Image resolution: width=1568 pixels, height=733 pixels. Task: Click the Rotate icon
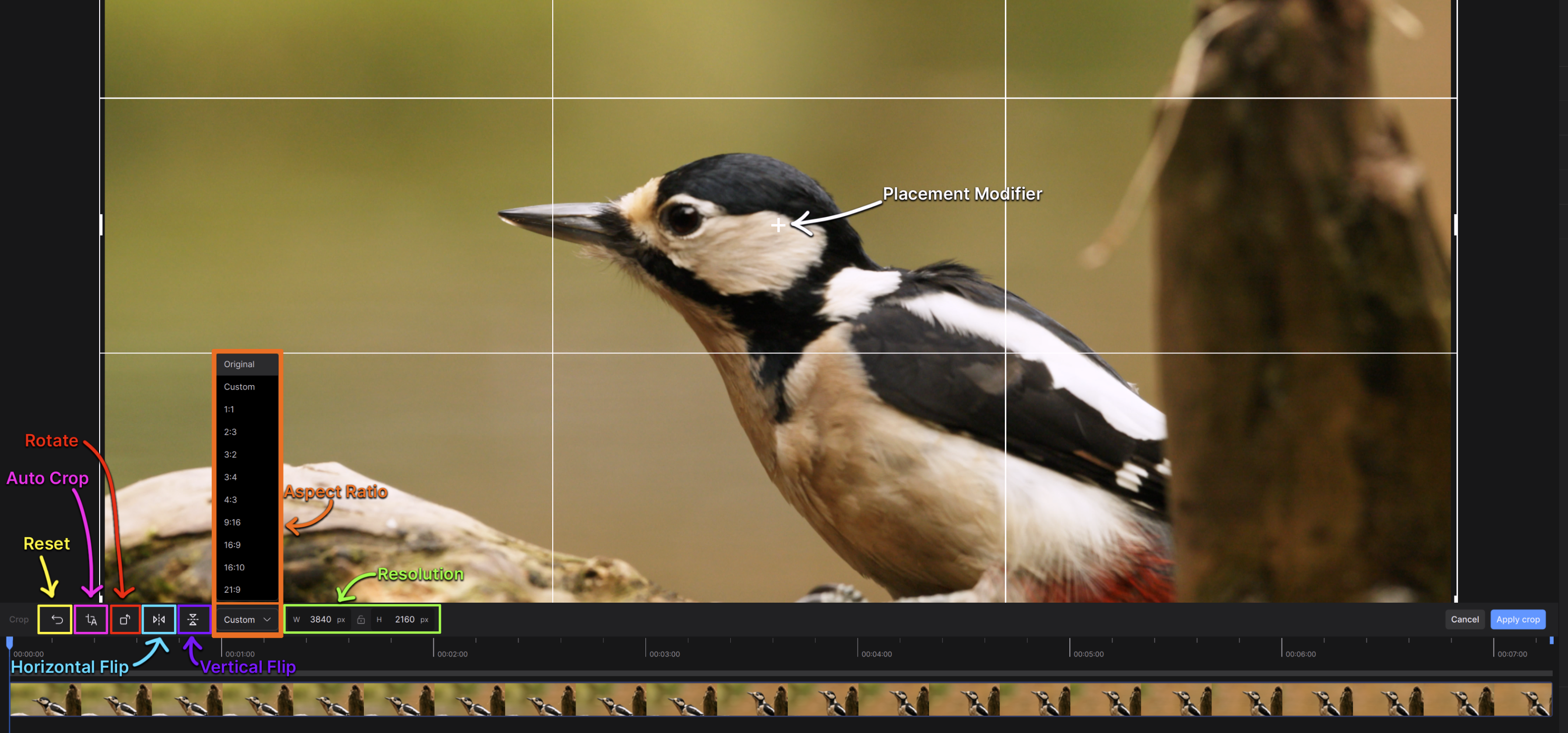125,619
